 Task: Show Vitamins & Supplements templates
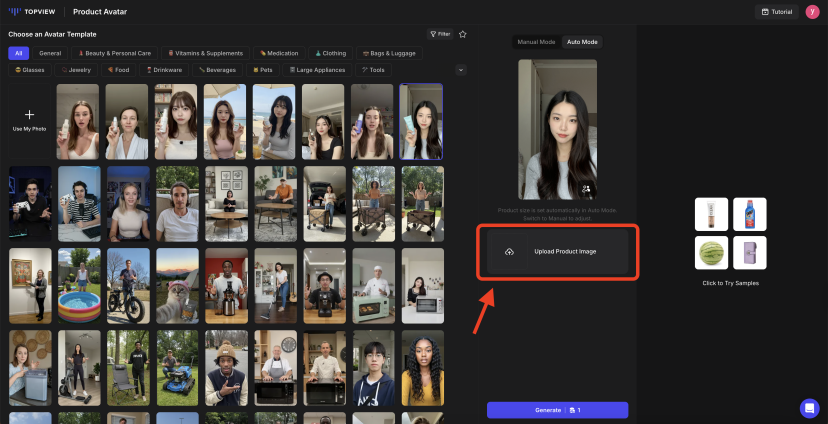click(207, 53)
